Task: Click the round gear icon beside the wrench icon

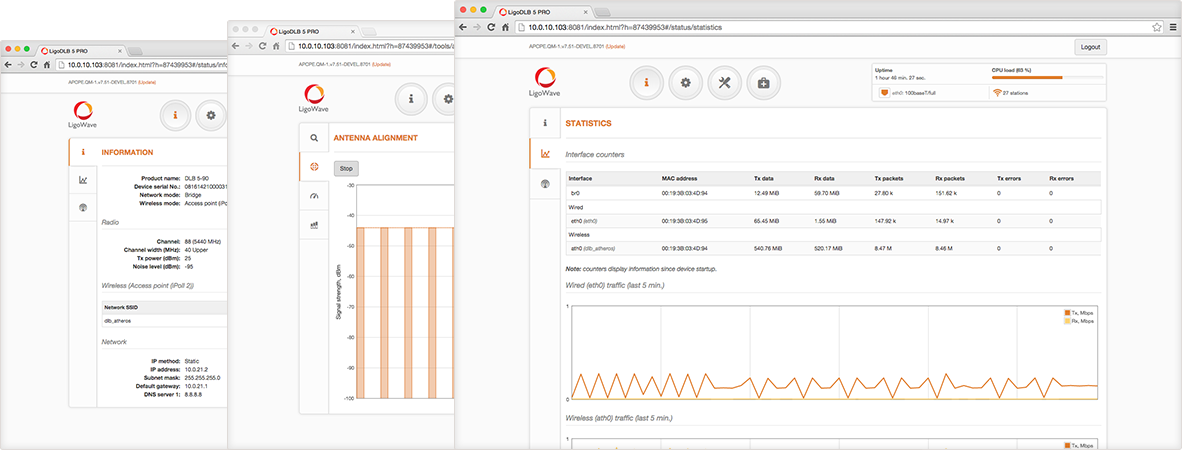Action: pos(685,83)
